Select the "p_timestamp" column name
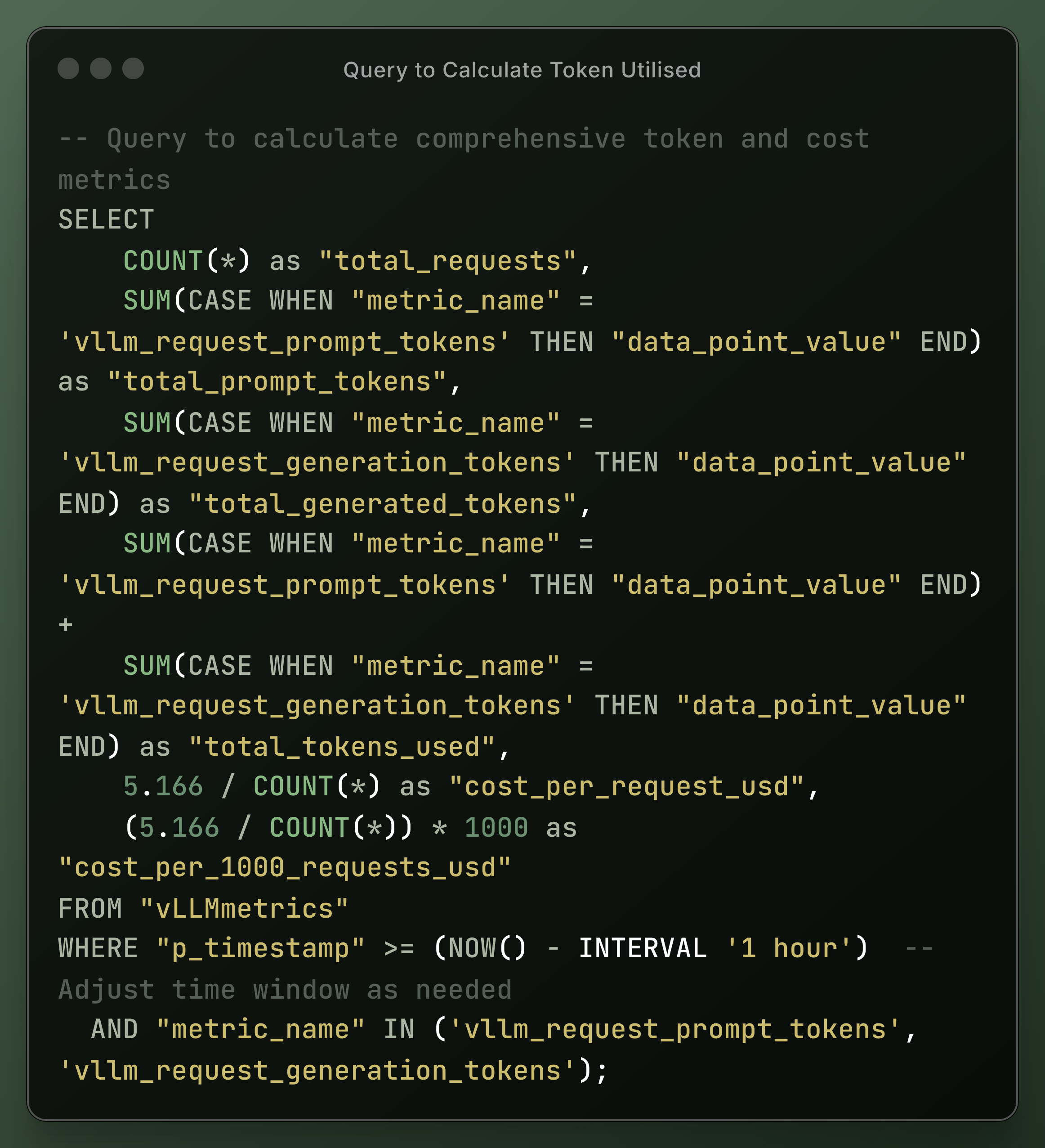1045x1148 pixels. tap(260, 949)
